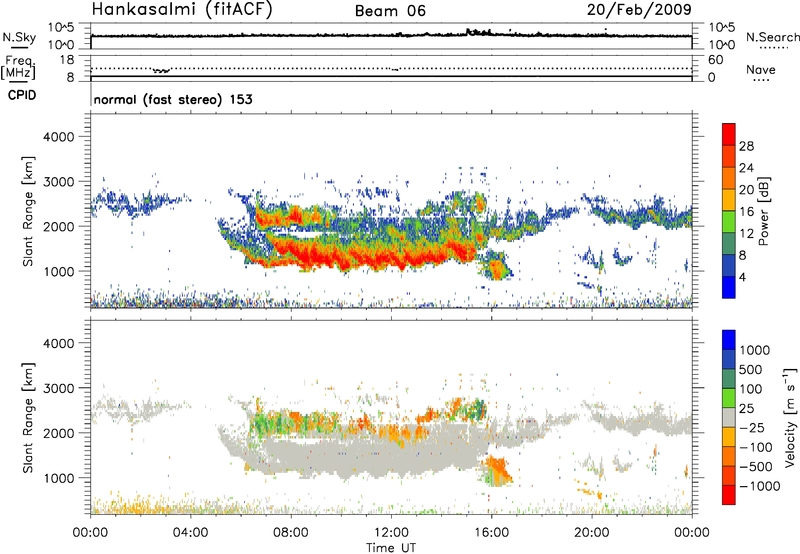
Task: Select the 'Freq. [MHz]' axis label
Action: (x=19, y=67)
